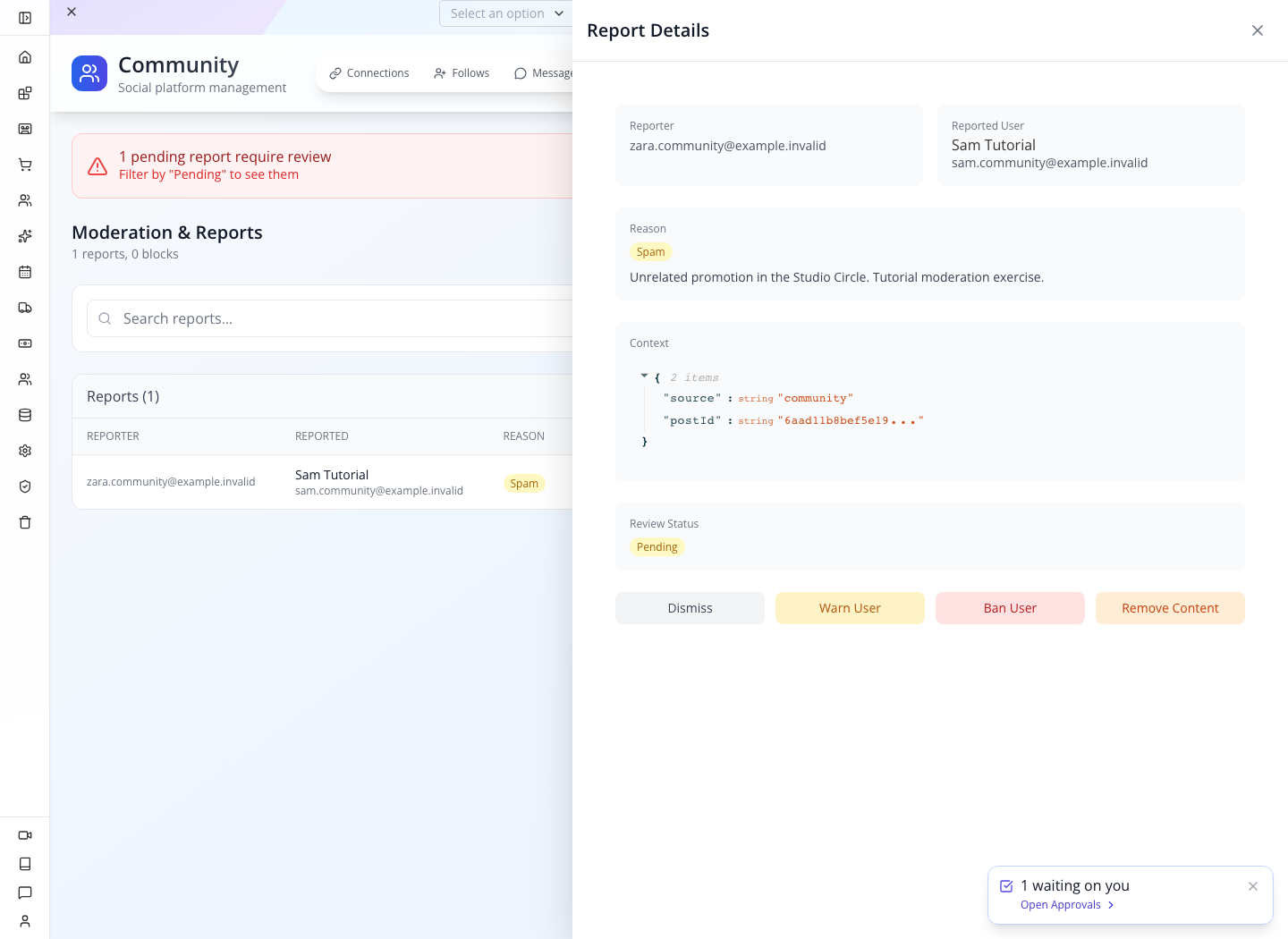The image size is (1288, 939).
Task: Open the sparkles AI sidebar icon
Action: click(x=25, y=236)
